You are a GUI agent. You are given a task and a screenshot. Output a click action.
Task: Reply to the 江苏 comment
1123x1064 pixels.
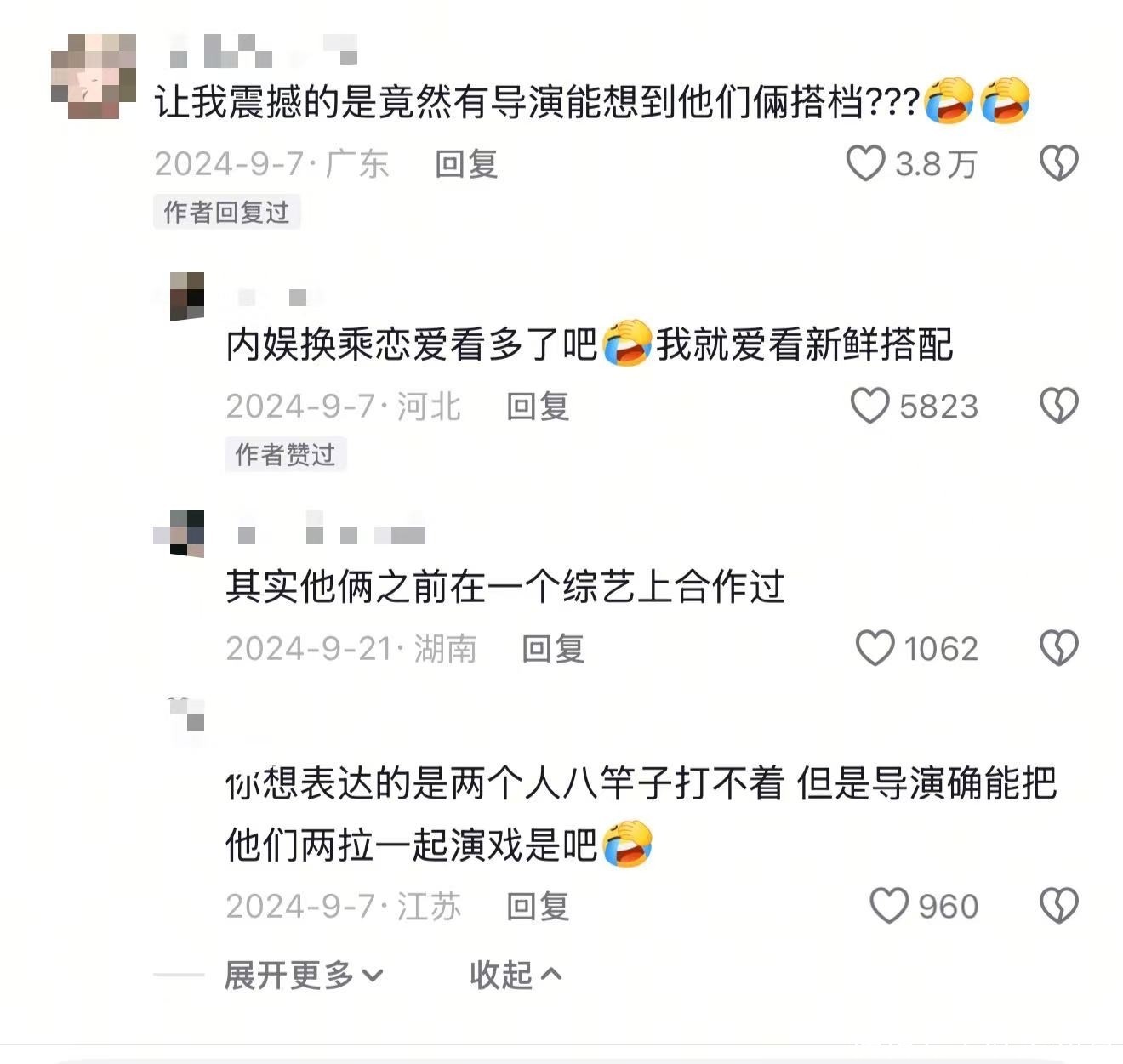[538, 906]
